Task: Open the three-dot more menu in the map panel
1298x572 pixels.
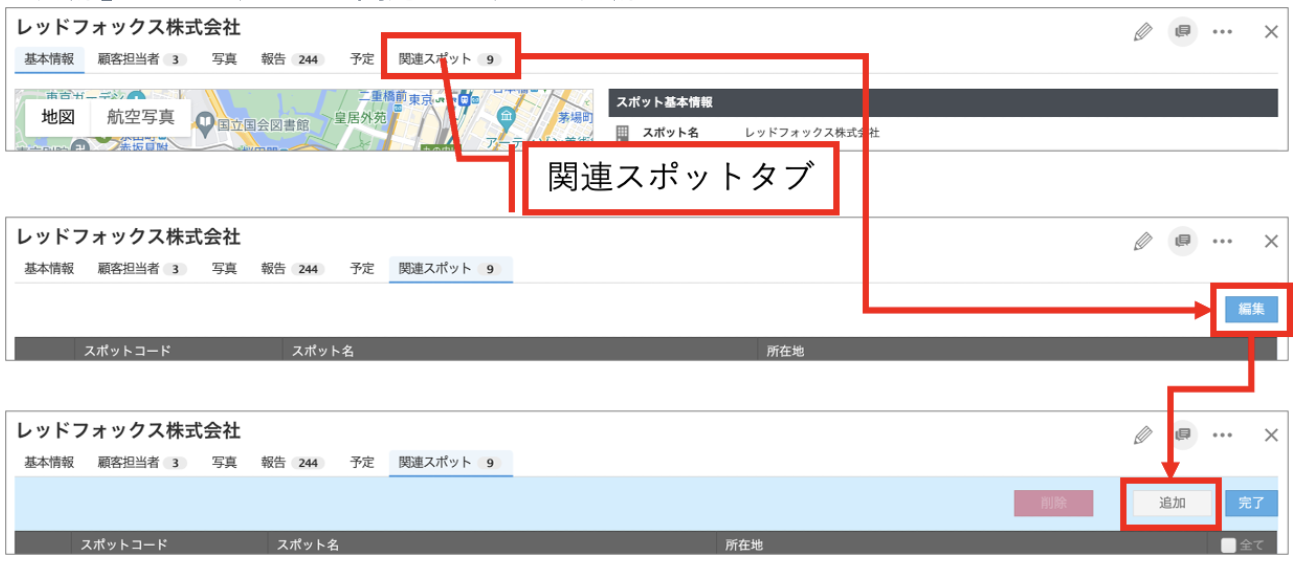Action: (x=1222, y=31)
